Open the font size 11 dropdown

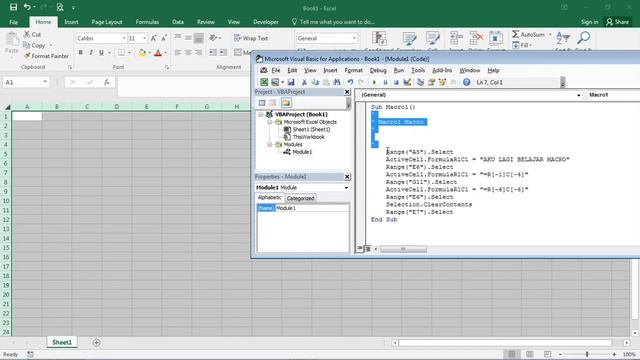144,38
